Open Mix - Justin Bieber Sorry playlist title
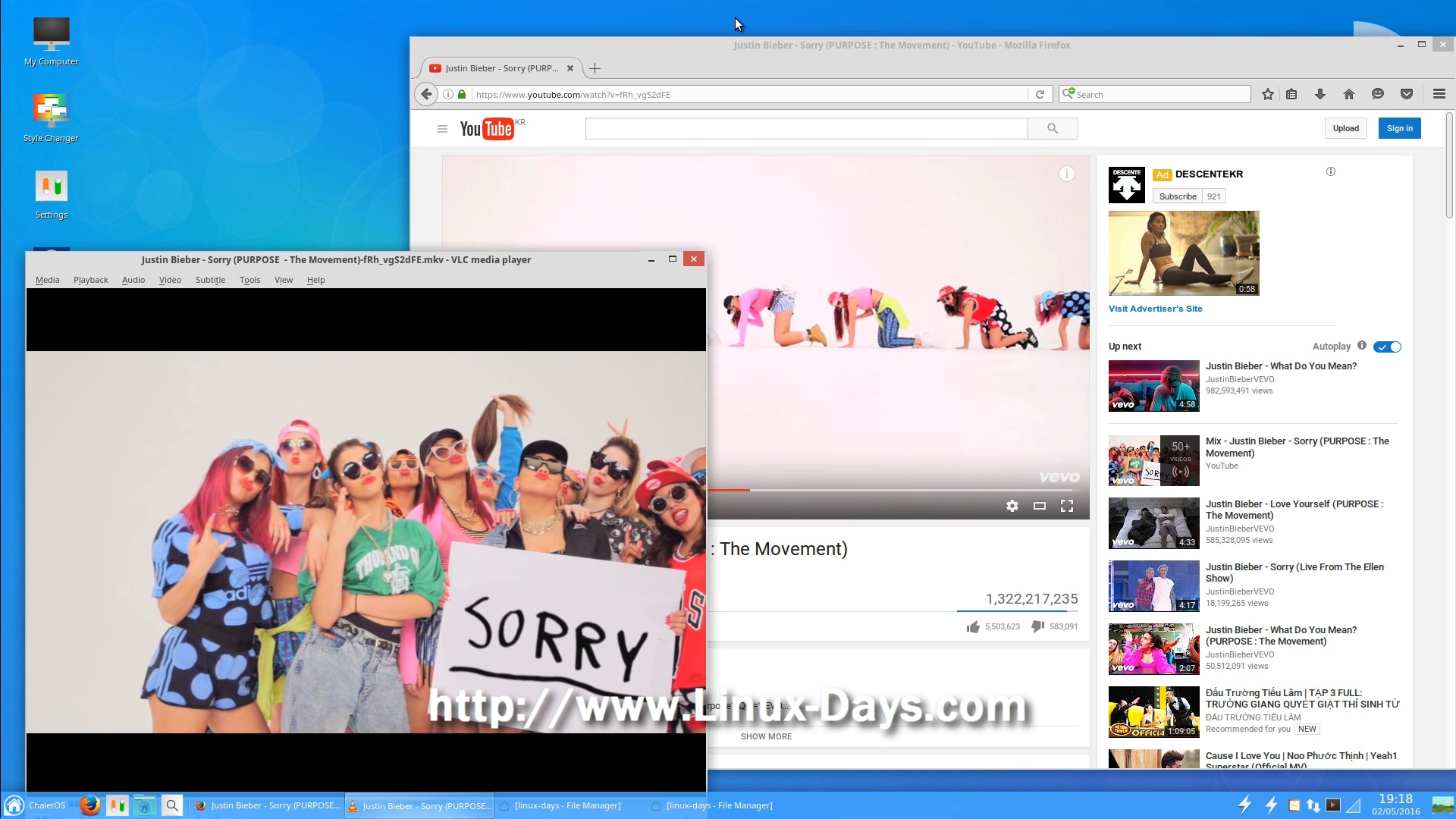1456x819 pixels. click(x=1297, y=447)
